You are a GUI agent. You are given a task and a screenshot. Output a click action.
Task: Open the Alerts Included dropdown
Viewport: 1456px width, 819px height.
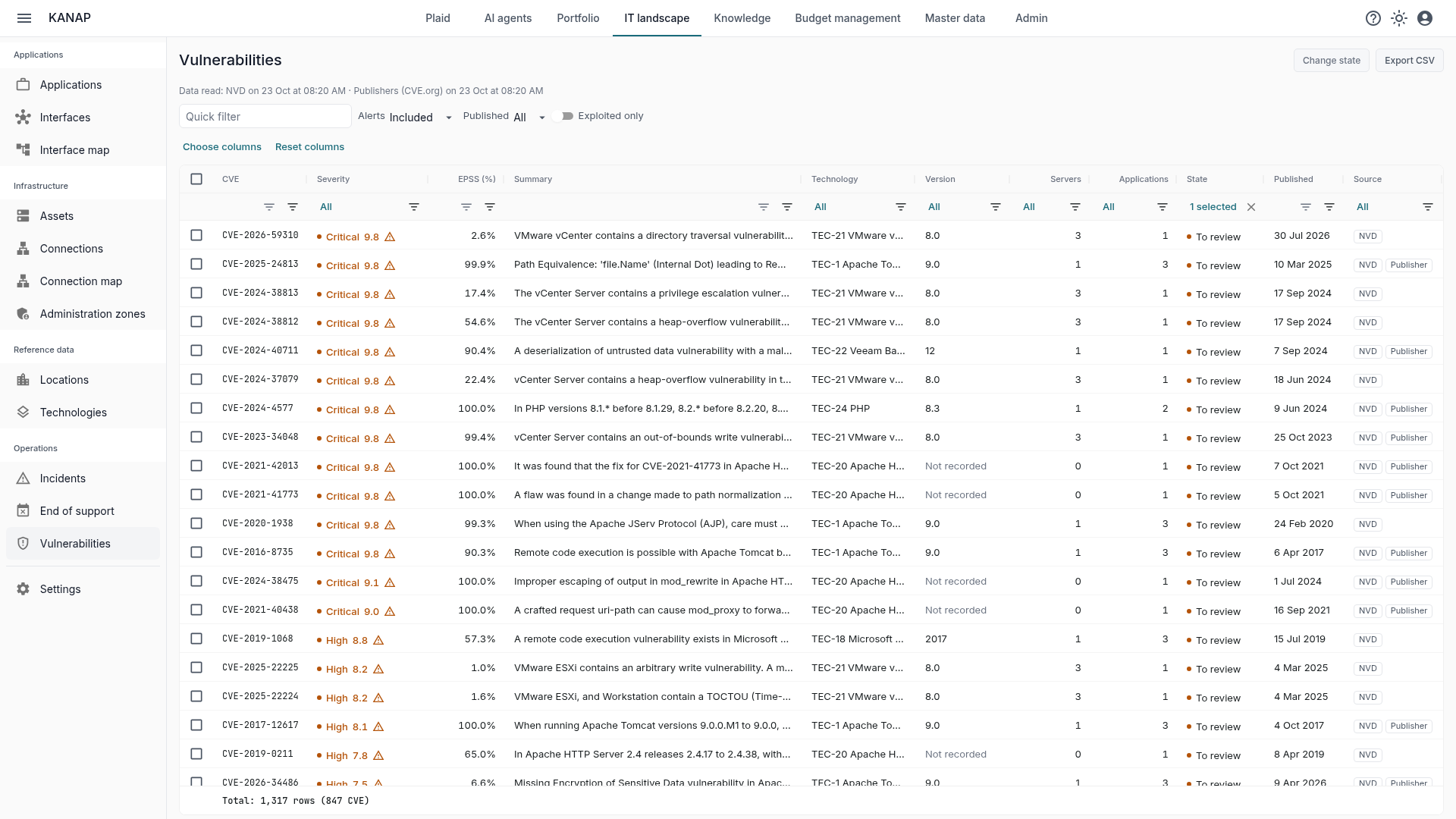(421, 117)
